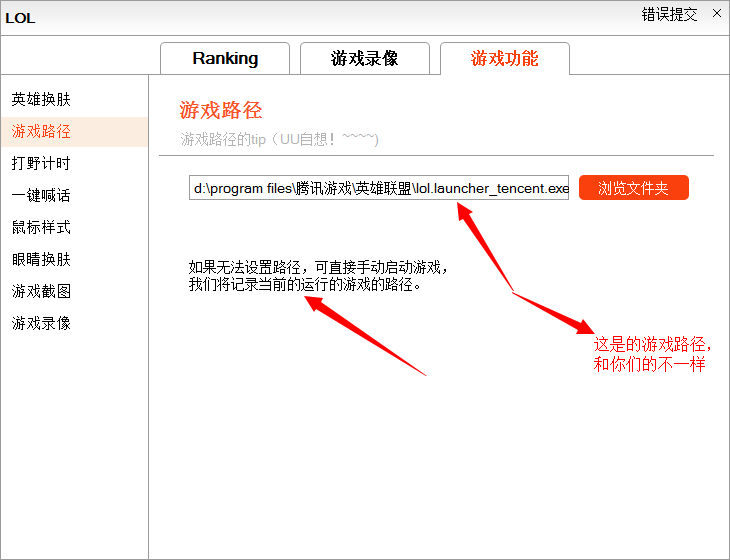Image resolution: width=730 pixels, height=560 pixels.
Task: Choose 鼠标样式 from the sidebar
Action: click(41, 228)
